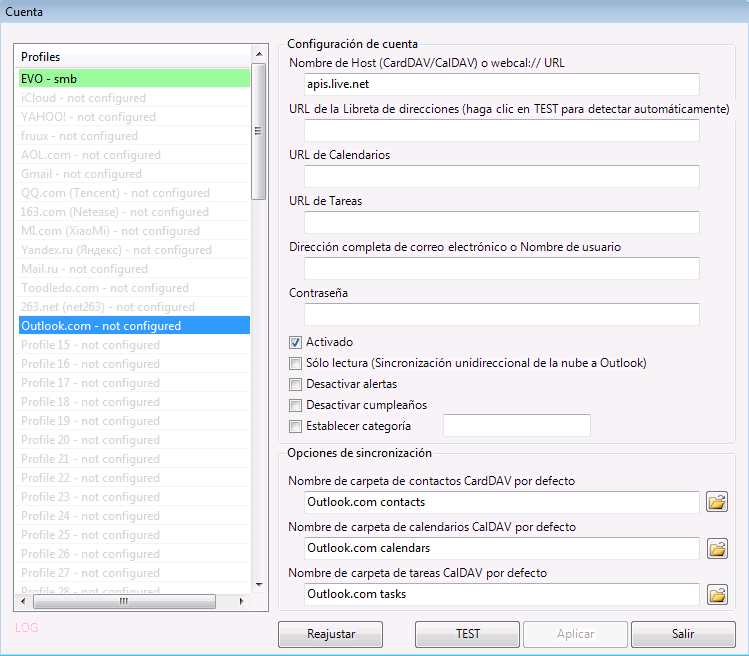Enable Establecer categoría checkbox
The height and width of the screenshot is (656, 749).
(295, 426)
